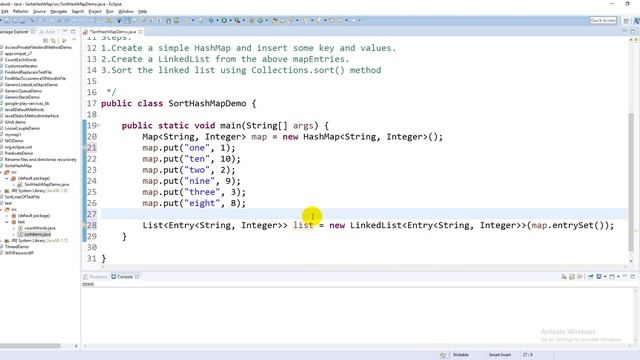Screen dimensions: 640x360
Task: Select the ThreadDemo project
Action: pyautogui.click(x=16, y=247)
